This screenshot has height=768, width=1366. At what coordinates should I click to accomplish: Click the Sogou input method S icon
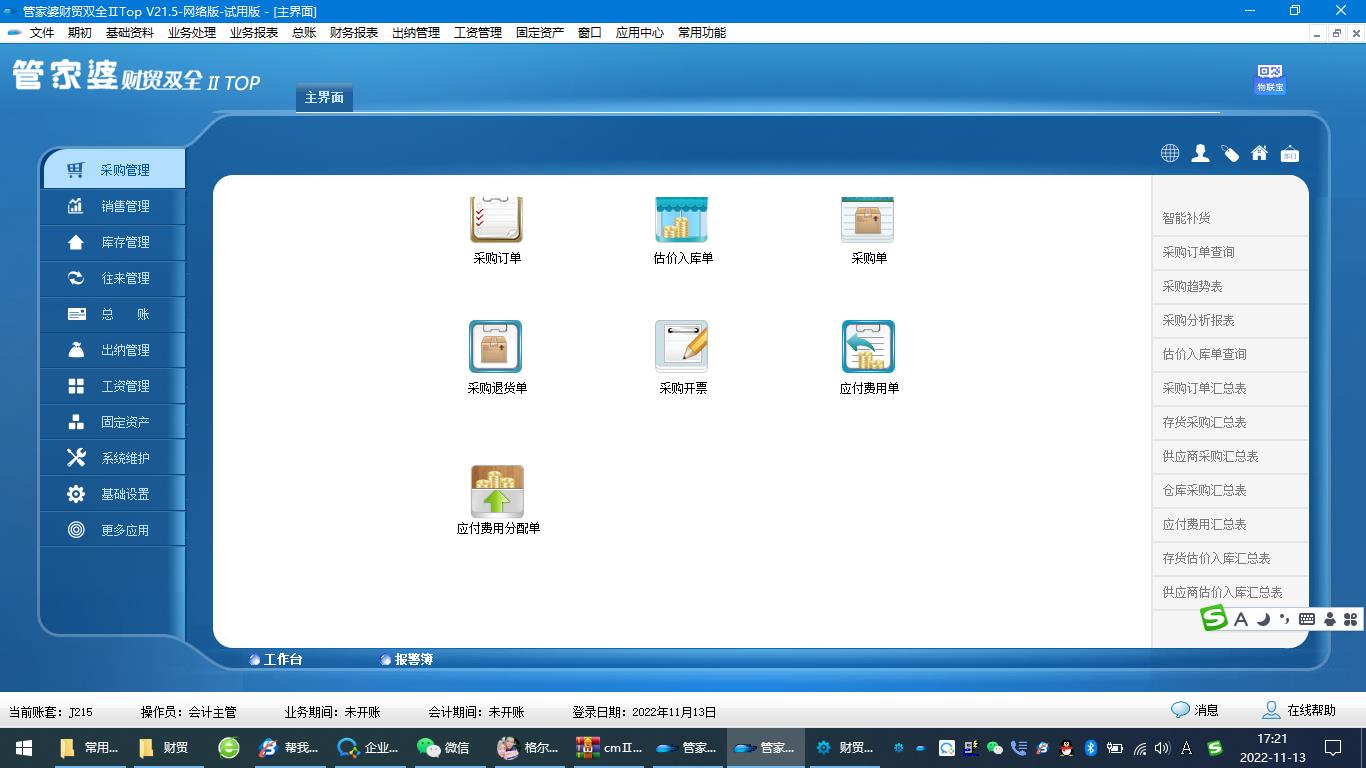(1214, 618)
